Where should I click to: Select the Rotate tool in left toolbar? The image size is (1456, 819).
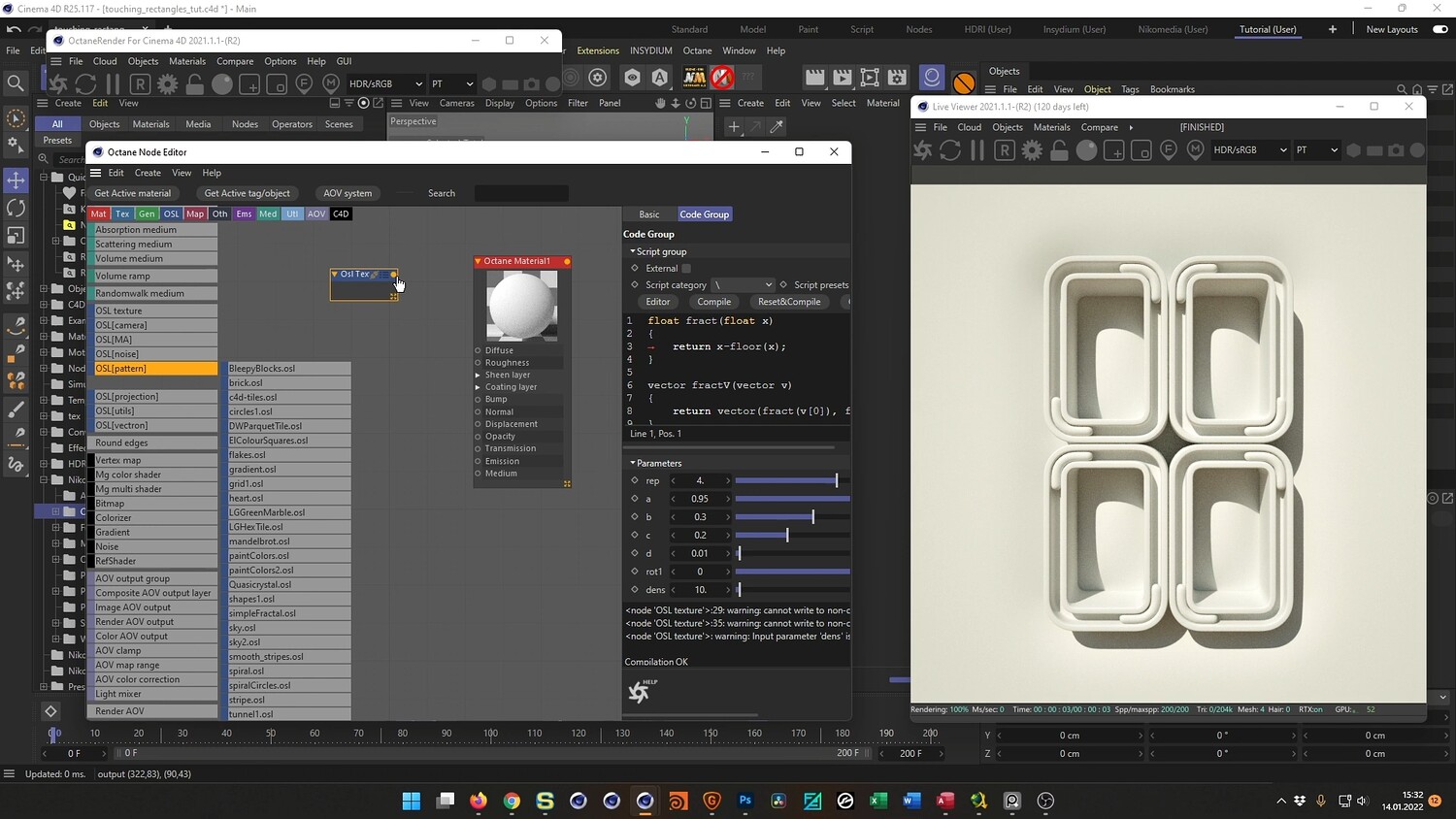pyautogui.click(x=16, y=208)
